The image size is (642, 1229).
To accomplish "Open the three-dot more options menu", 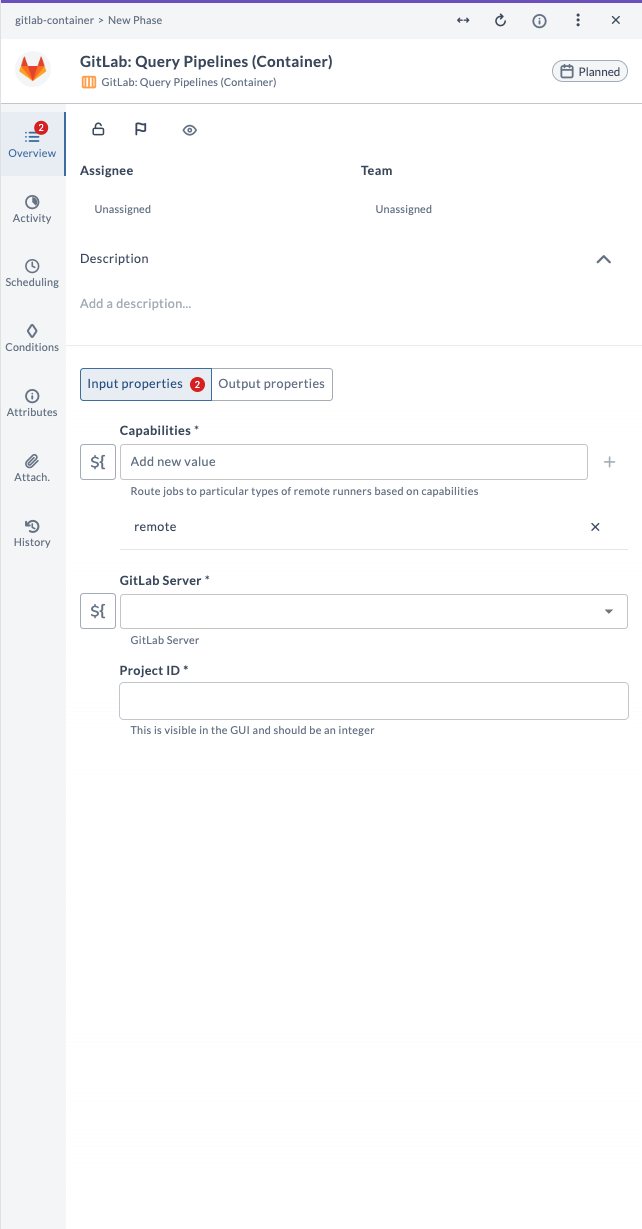I will 578,20.
